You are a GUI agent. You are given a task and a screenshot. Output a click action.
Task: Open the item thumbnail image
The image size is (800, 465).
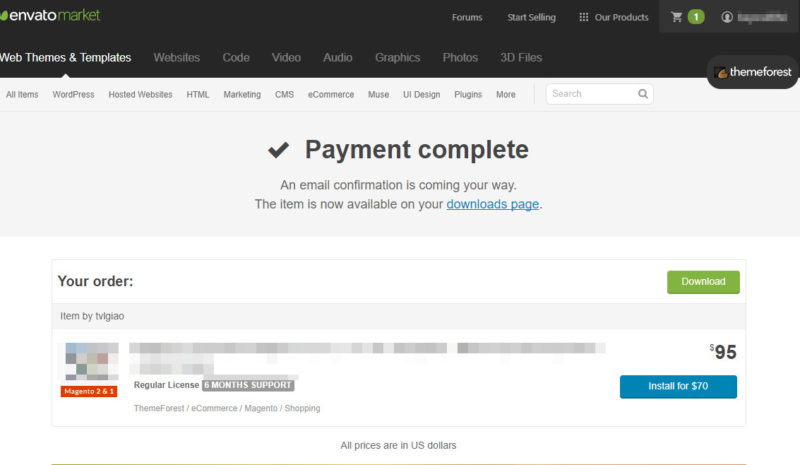coord(92,361)
